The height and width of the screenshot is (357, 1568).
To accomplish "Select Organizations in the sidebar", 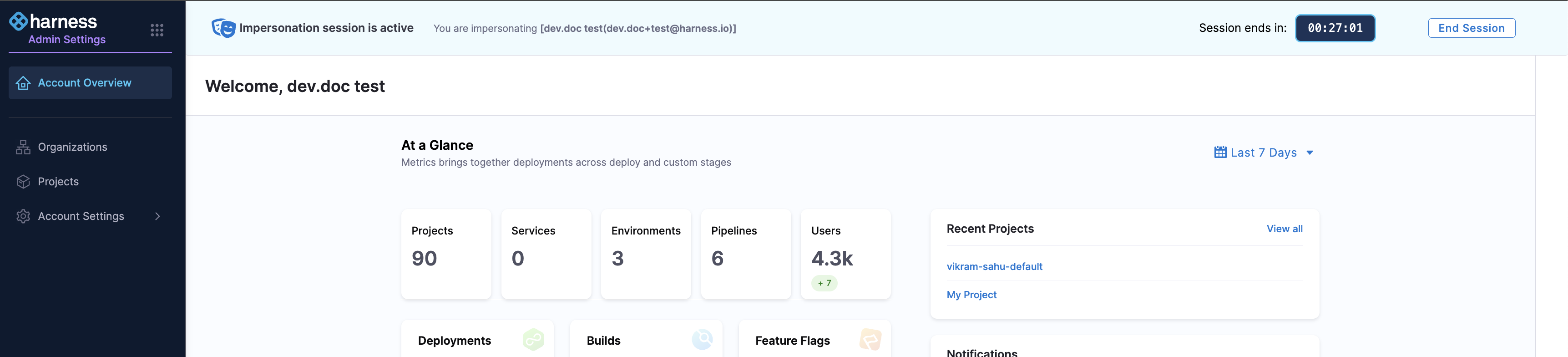I will [72, 148].
